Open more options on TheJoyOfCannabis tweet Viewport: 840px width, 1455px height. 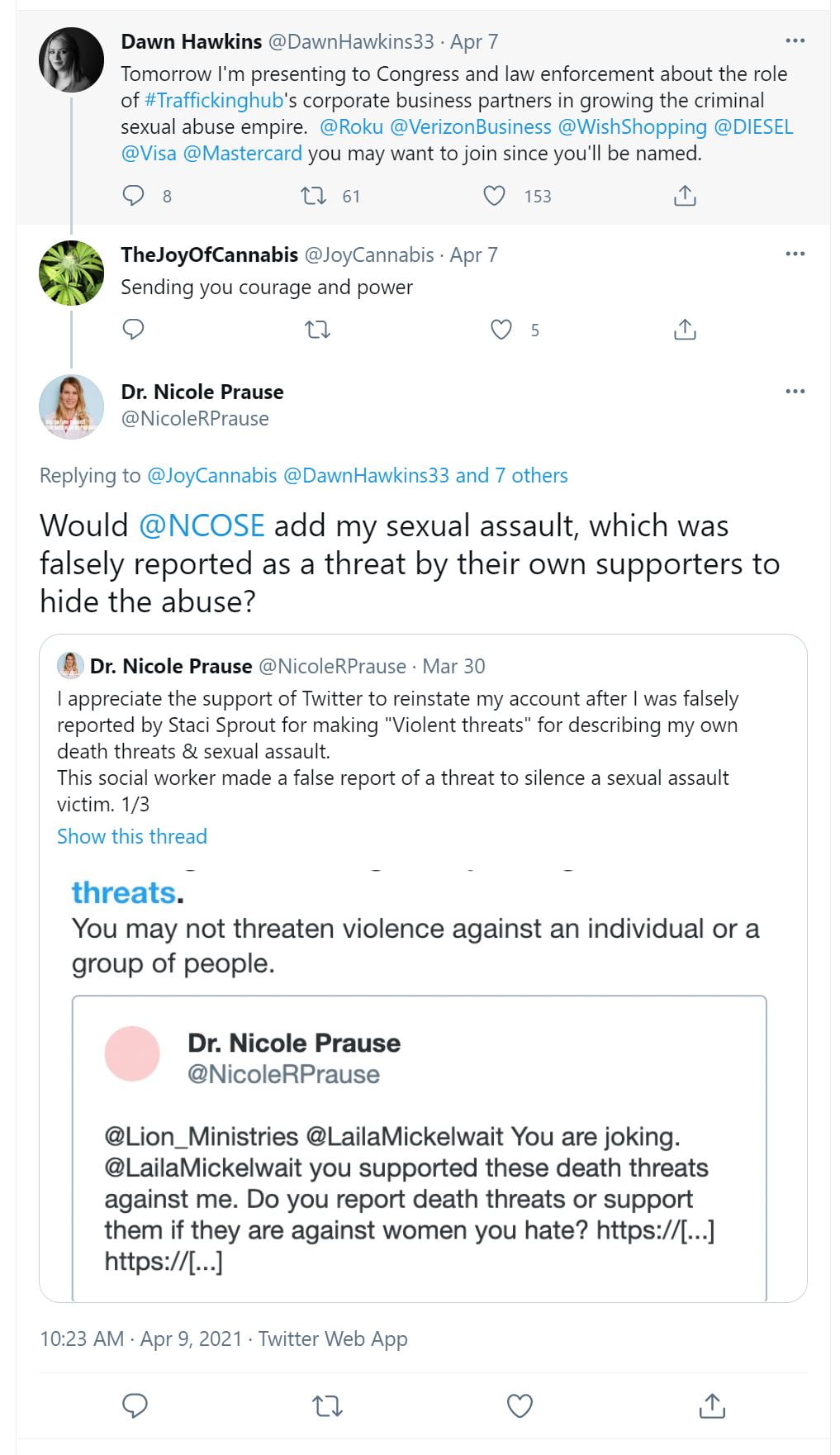point(795,254)
